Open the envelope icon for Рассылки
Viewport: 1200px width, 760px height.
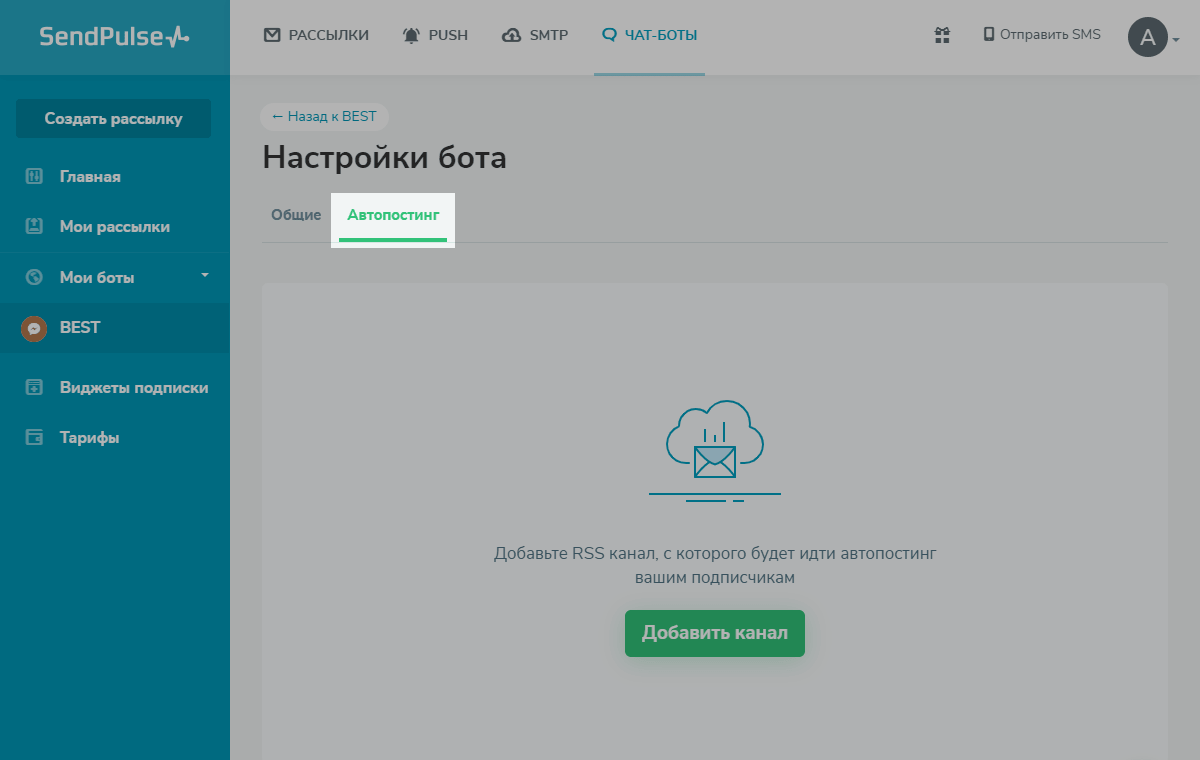272,35
